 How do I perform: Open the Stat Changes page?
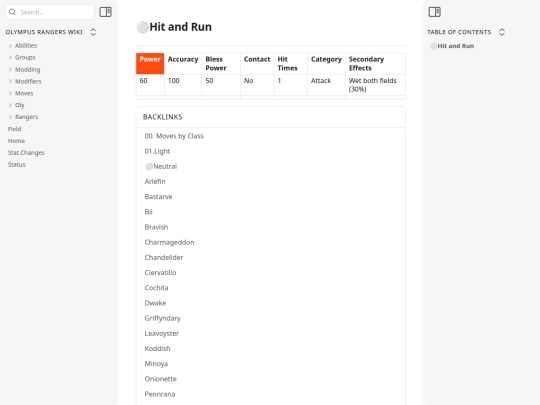click(26, 153)
